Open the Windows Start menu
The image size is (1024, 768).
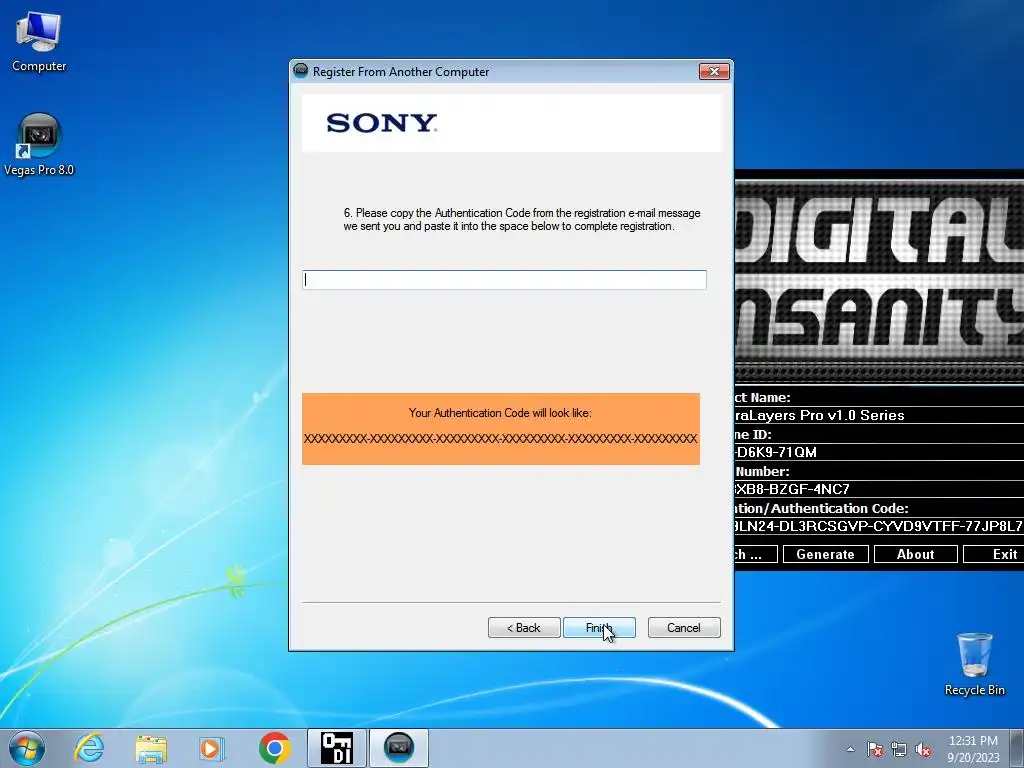pos(27,748)
